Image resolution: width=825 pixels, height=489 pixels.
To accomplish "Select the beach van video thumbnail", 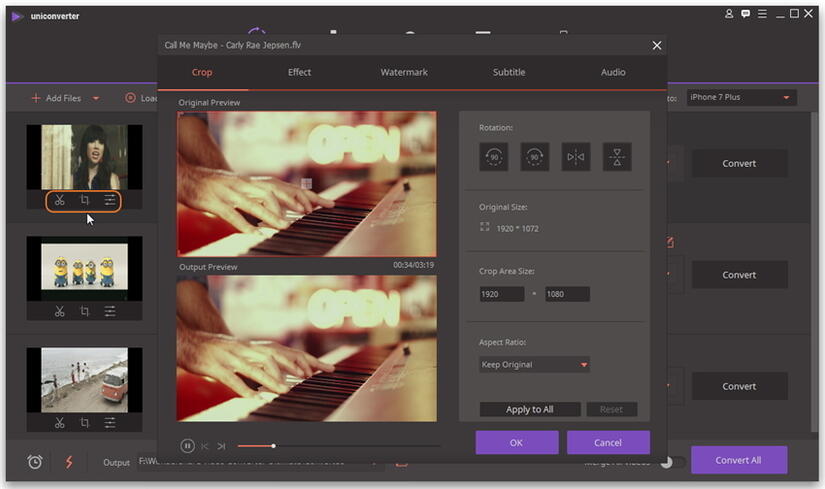I will [84, 380].
